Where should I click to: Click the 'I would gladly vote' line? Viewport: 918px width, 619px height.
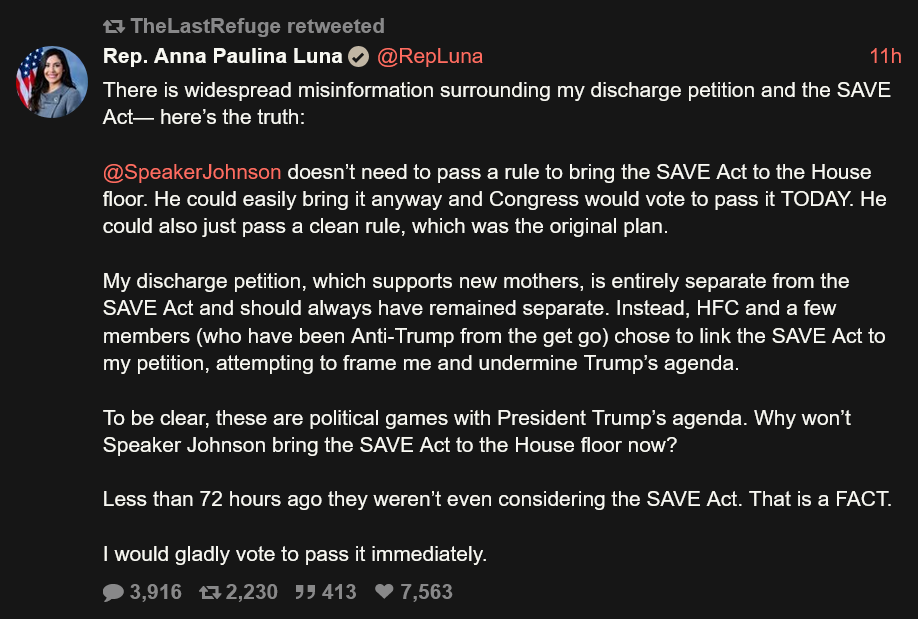[295, 554]
